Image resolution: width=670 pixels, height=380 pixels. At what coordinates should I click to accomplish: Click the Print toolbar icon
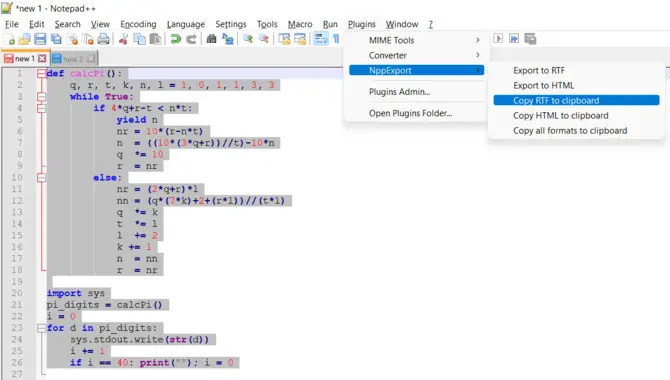(x=103, y=39)
